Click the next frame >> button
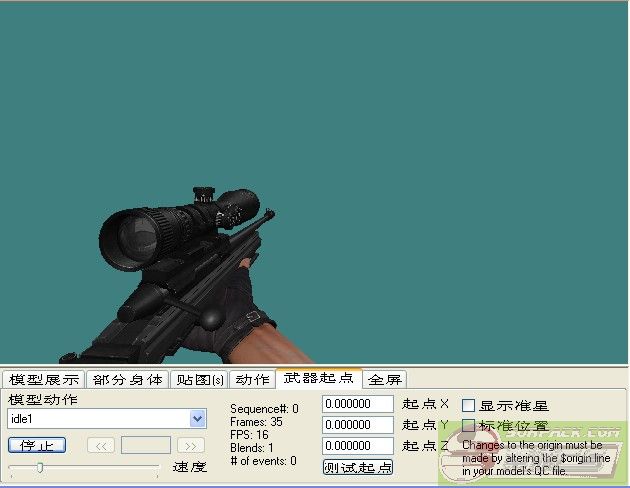This screenshot has width=630, height=488. pyautogui.click(x=190, y=445)
